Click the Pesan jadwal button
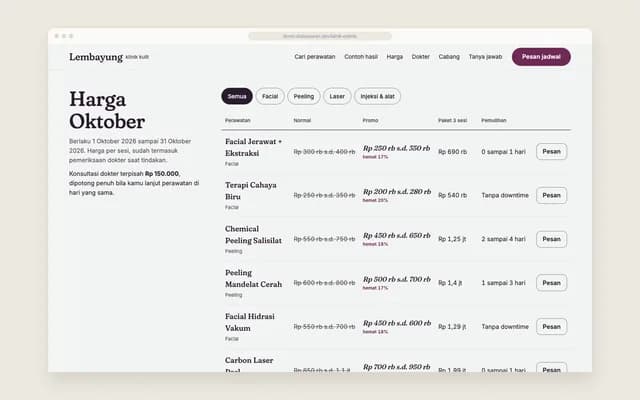This screenshot has width=640, height=400. point(541,57)
